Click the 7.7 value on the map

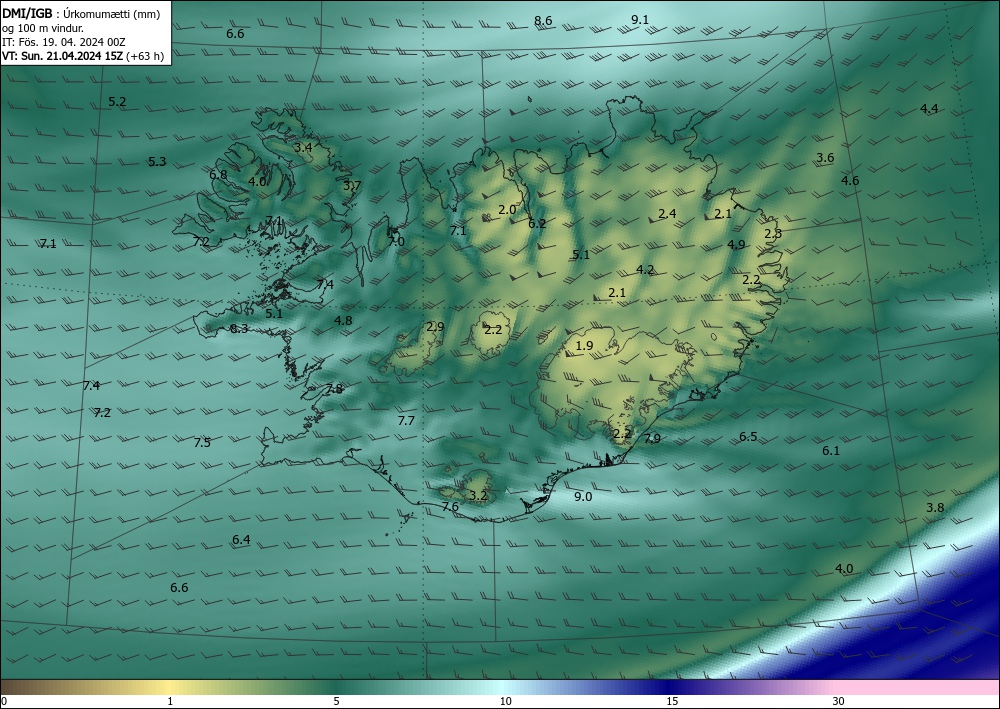(406, 420)
